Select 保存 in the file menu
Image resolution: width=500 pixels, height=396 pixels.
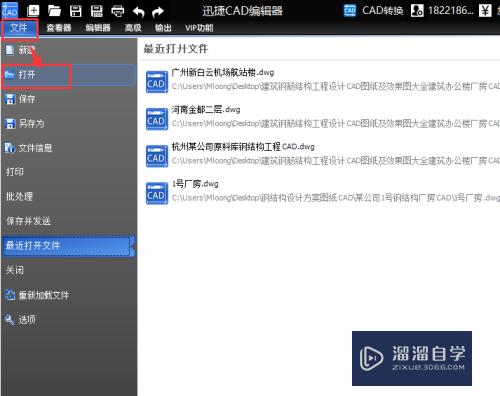69,99
